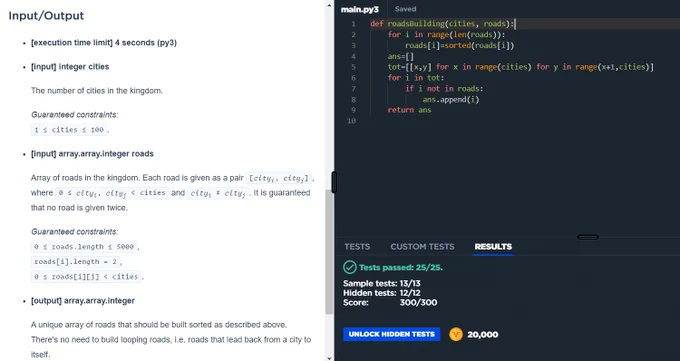Image resolution: width=680 pixels, height=361 pixels.
Task: Click 'The number of cities in the kingdom.' text
Action: click(x=97, y=91)
